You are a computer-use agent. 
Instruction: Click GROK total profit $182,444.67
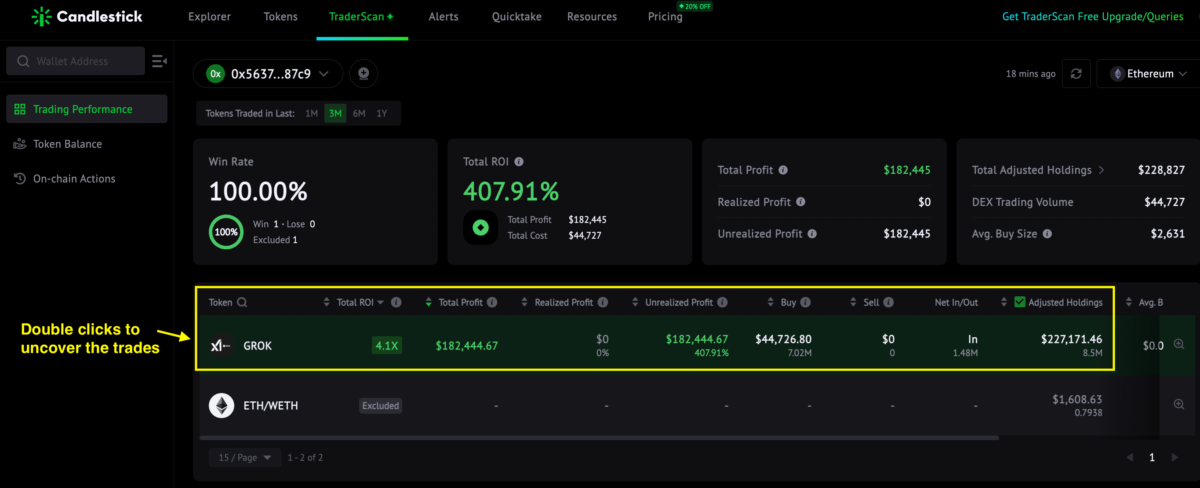tap(467, 346)
